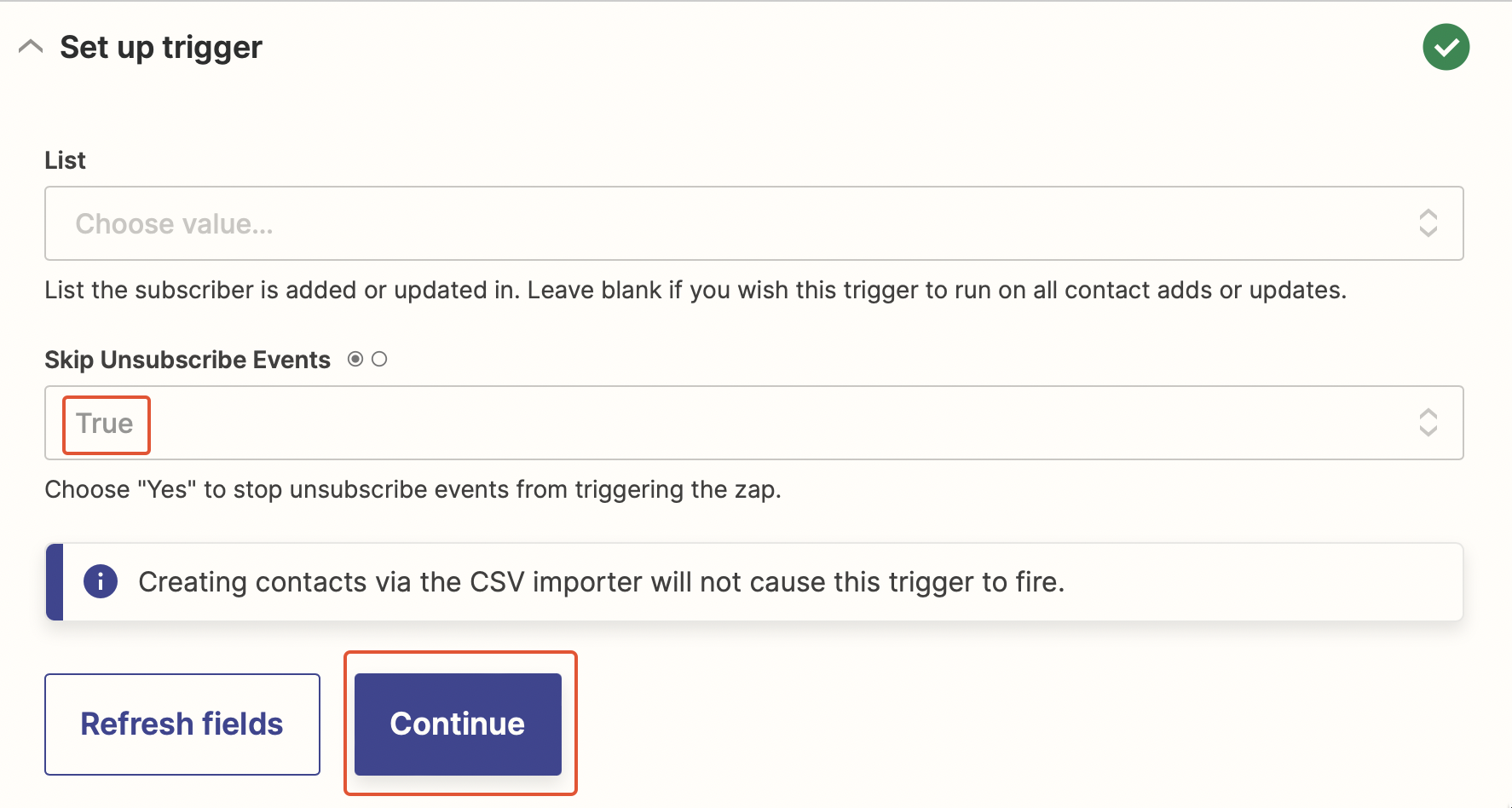Select the filled radio icon beside Skip Unsubscribe Events
The width and height of the screenshot is (1512, 808).
(x=355, y=360)
